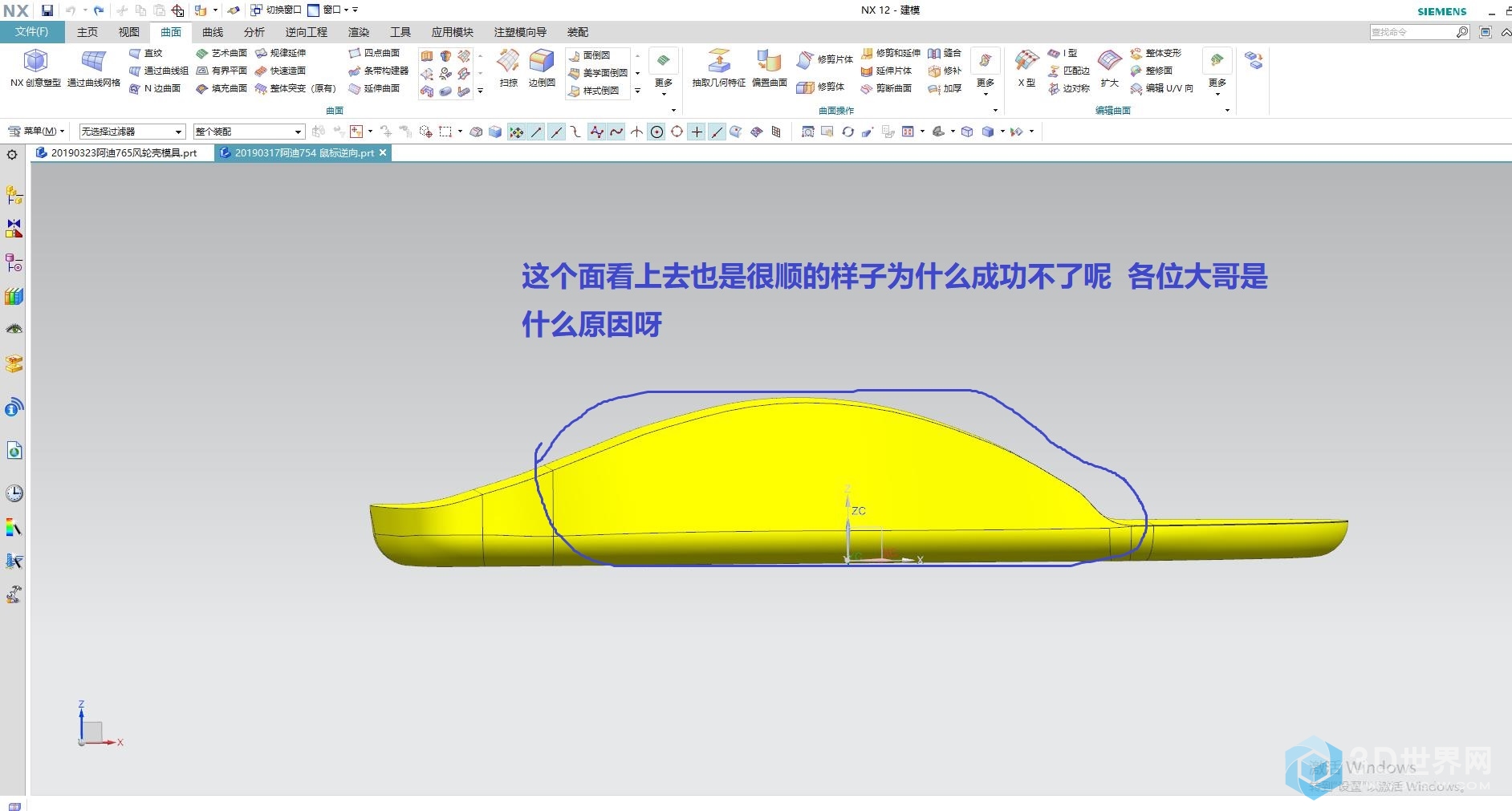The image size is (1512, 811).
Task: Select 偏置曲面 (Offset Surface) tool
Action: point(769,68)
